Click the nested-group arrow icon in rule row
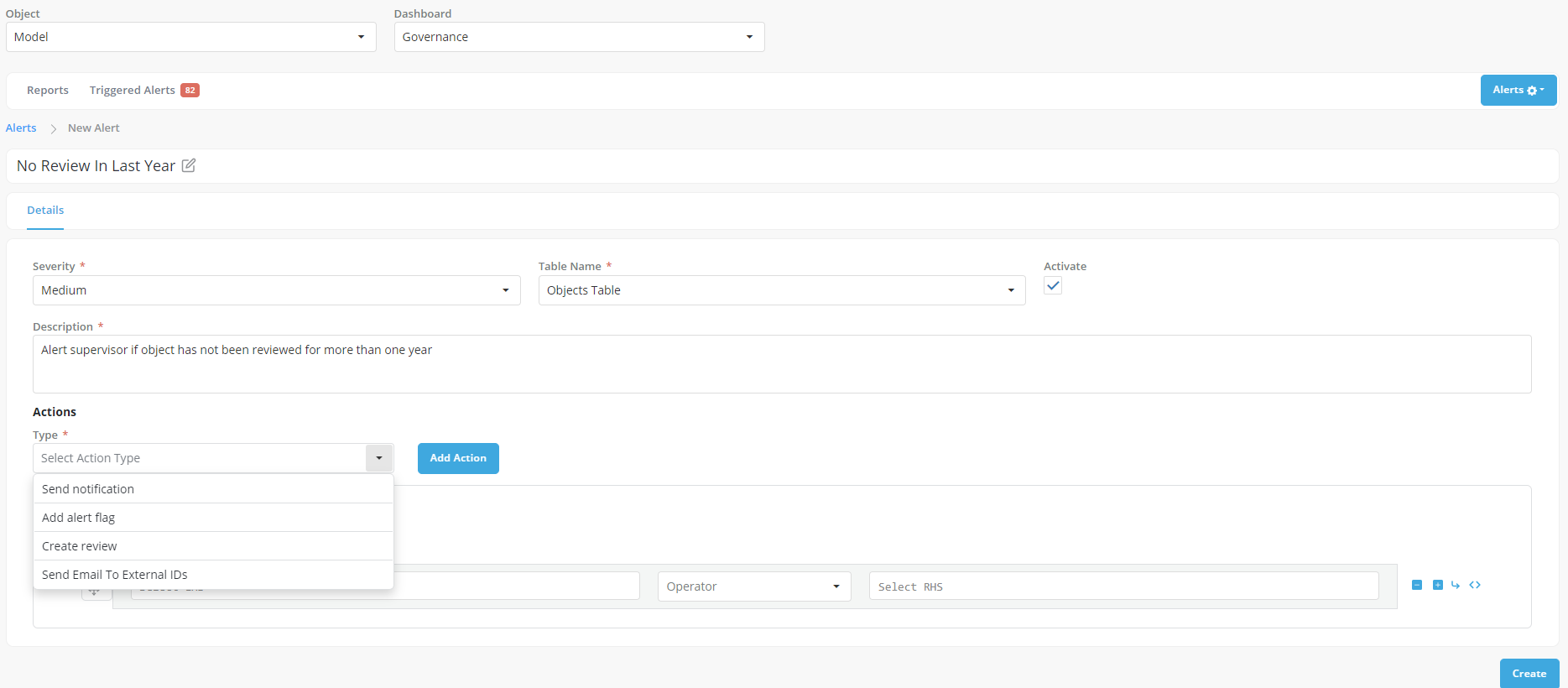 click(x=1456, y=585)
